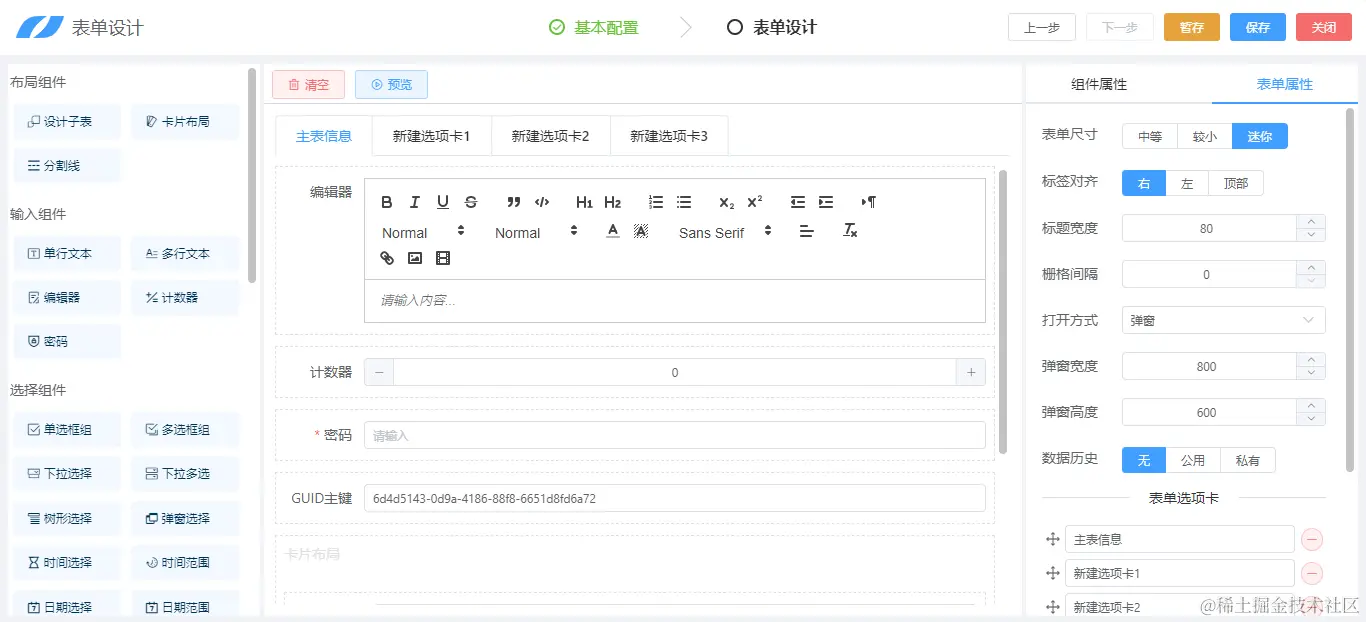Image resolution: width=1366 pixels, height=622 pixels.
Task: Increase 标题宽度 using the up stepper arrow
Action: click(x=1310, y=222)
